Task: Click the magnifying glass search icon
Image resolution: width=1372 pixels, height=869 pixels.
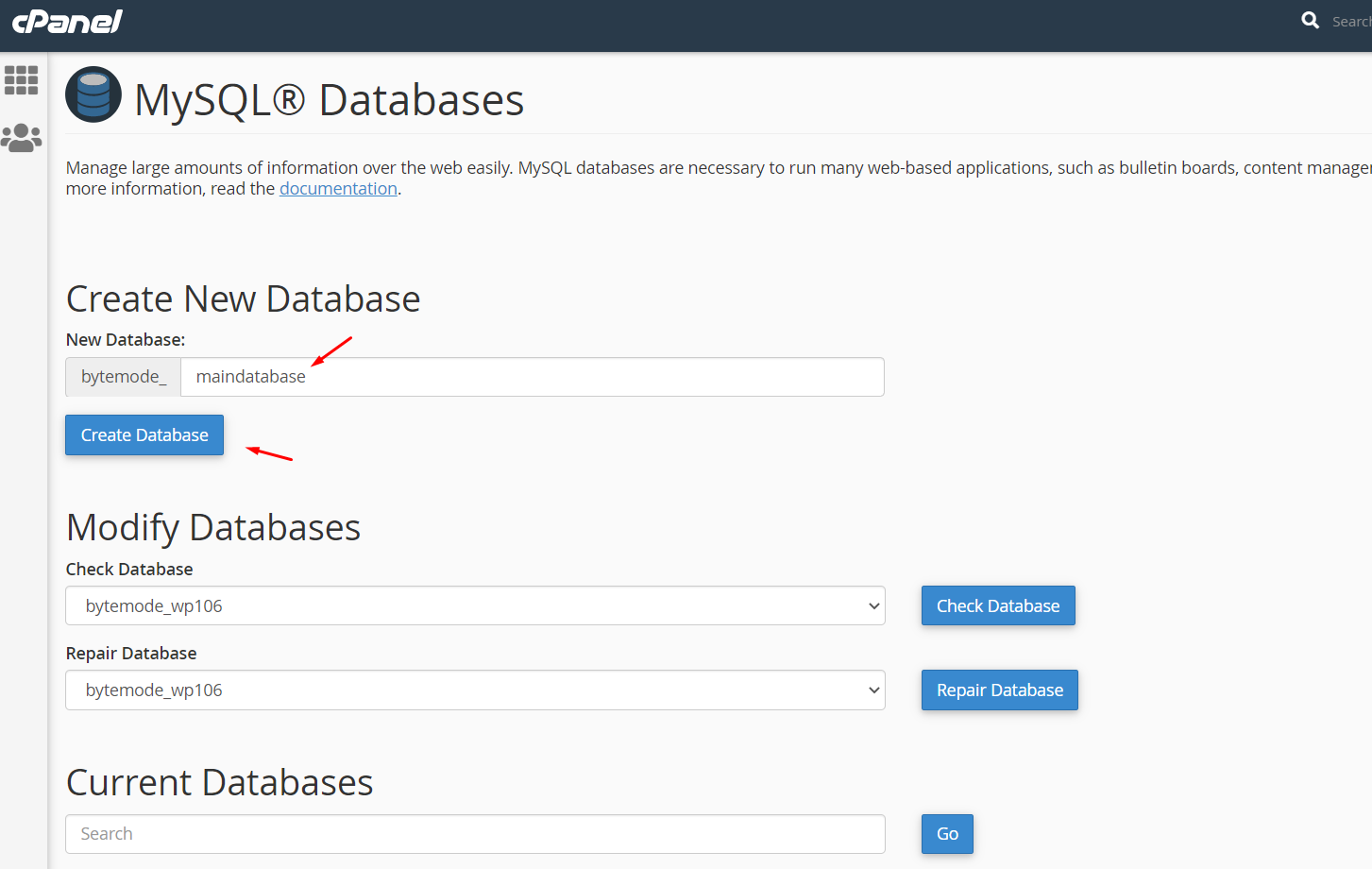Action: (1310, 20)
